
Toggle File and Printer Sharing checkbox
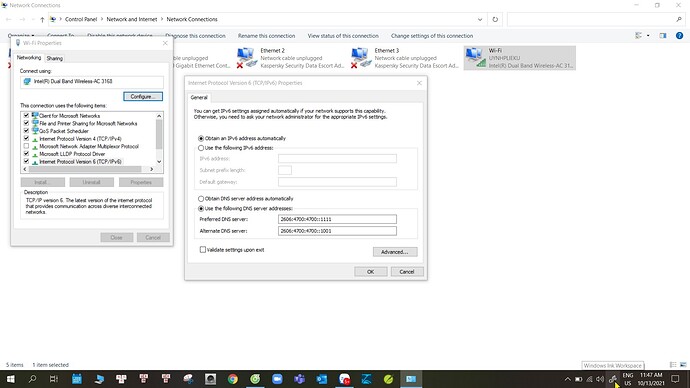(x=26, y=123)
